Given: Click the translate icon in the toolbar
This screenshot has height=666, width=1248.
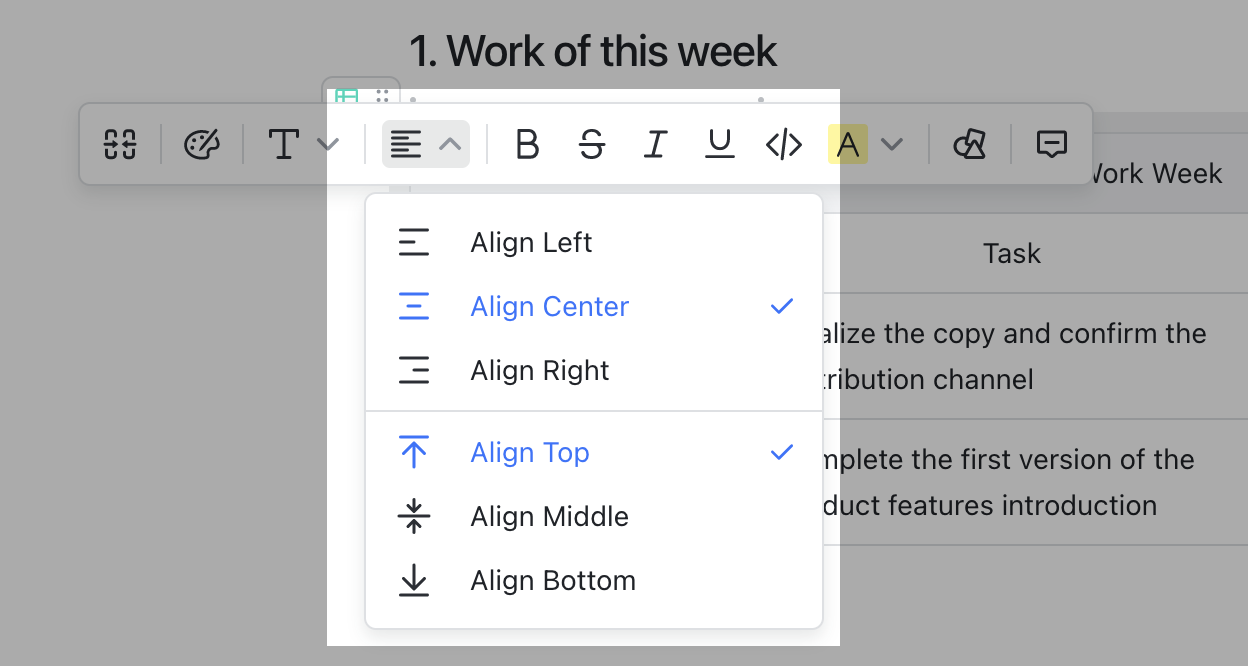Looking at the screenshot, I should pyautogui.click(x=969, y=144).
